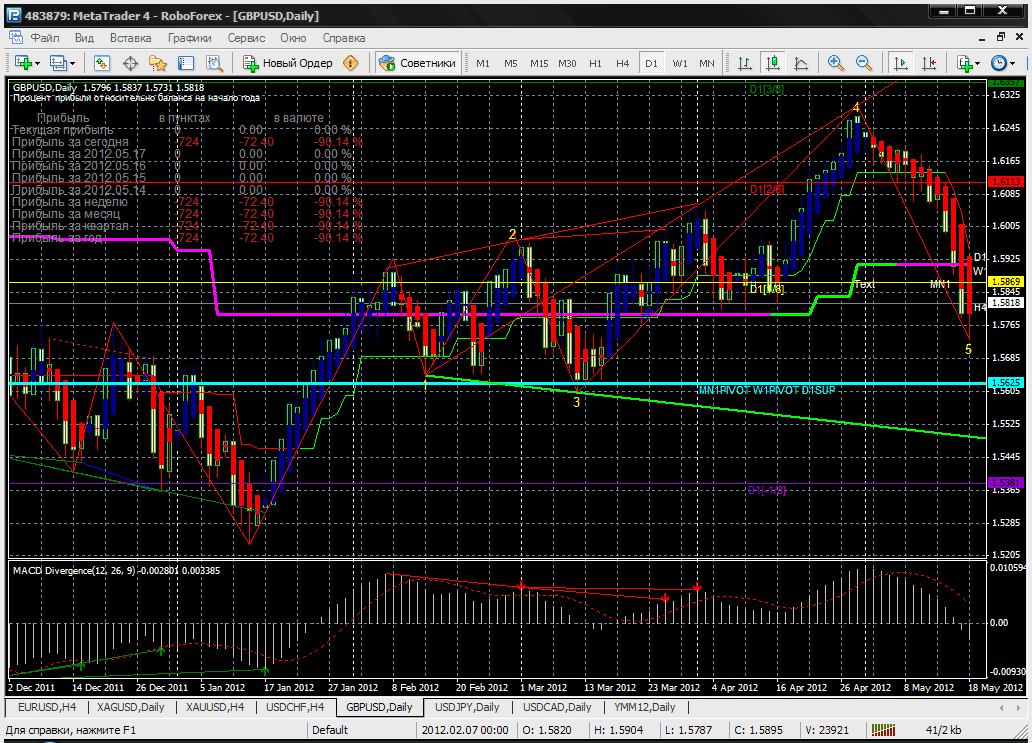
Task: Click the '41/2 kb' connection traffic text
Action: coord(943,730)
